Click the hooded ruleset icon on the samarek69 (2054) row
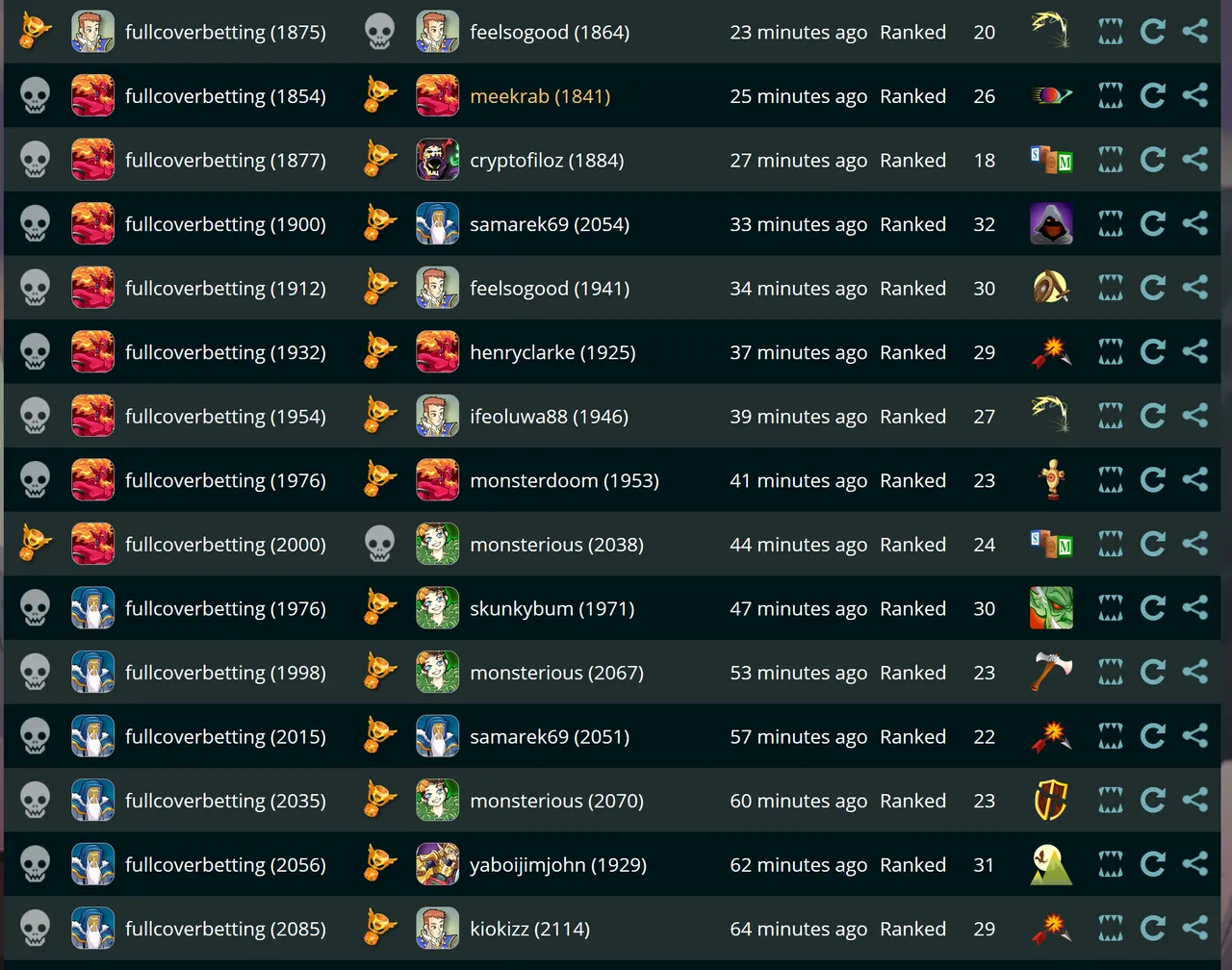 [1051, 224]
